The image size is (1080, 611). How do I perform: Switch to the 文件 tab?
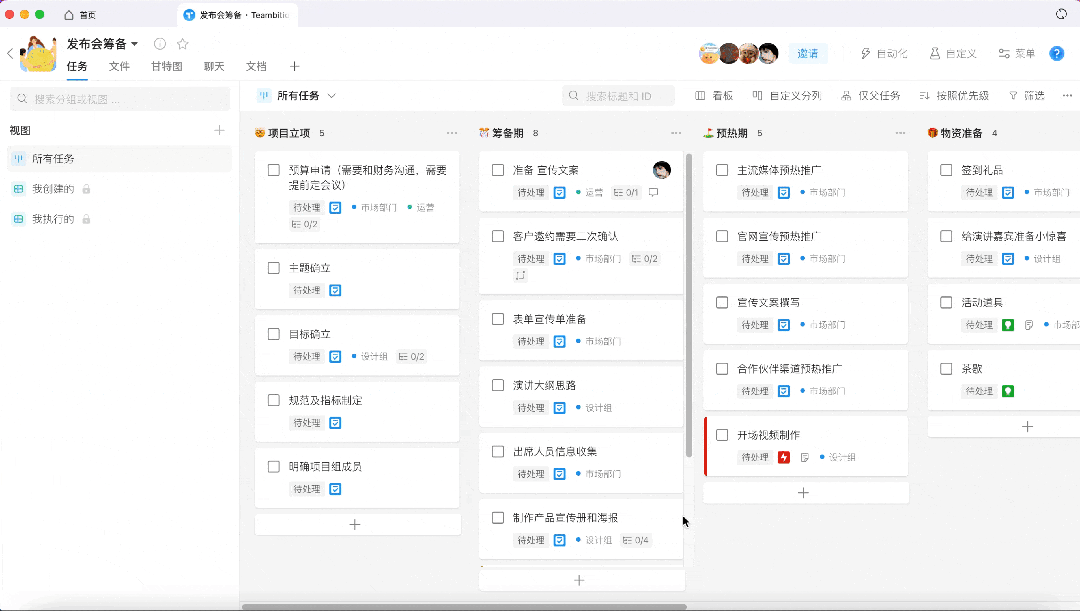tap(119, 66)
